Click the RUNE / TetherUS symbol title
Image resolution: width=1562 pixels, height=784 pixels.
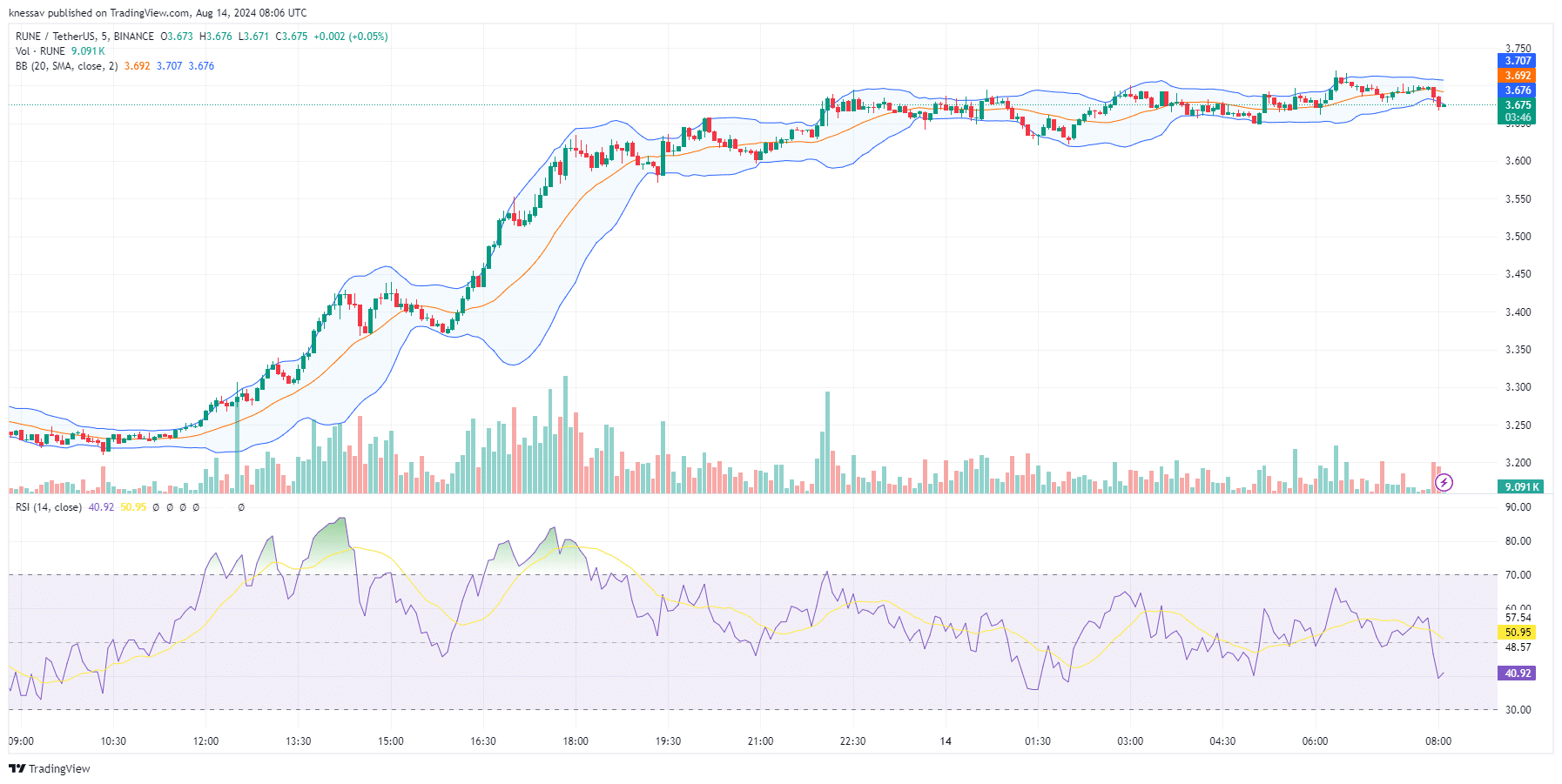pyautogui.click(x=56, y=37)
